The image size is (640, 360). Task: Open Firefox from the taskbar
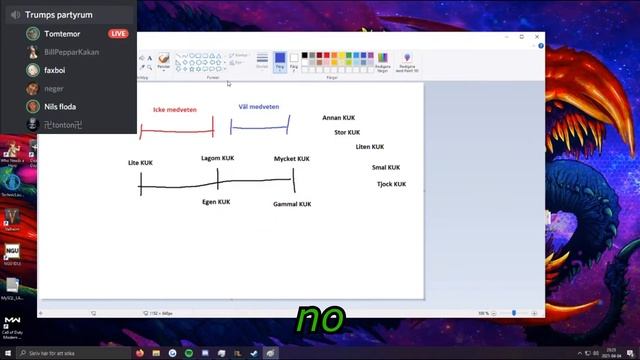tap(140, 353)
